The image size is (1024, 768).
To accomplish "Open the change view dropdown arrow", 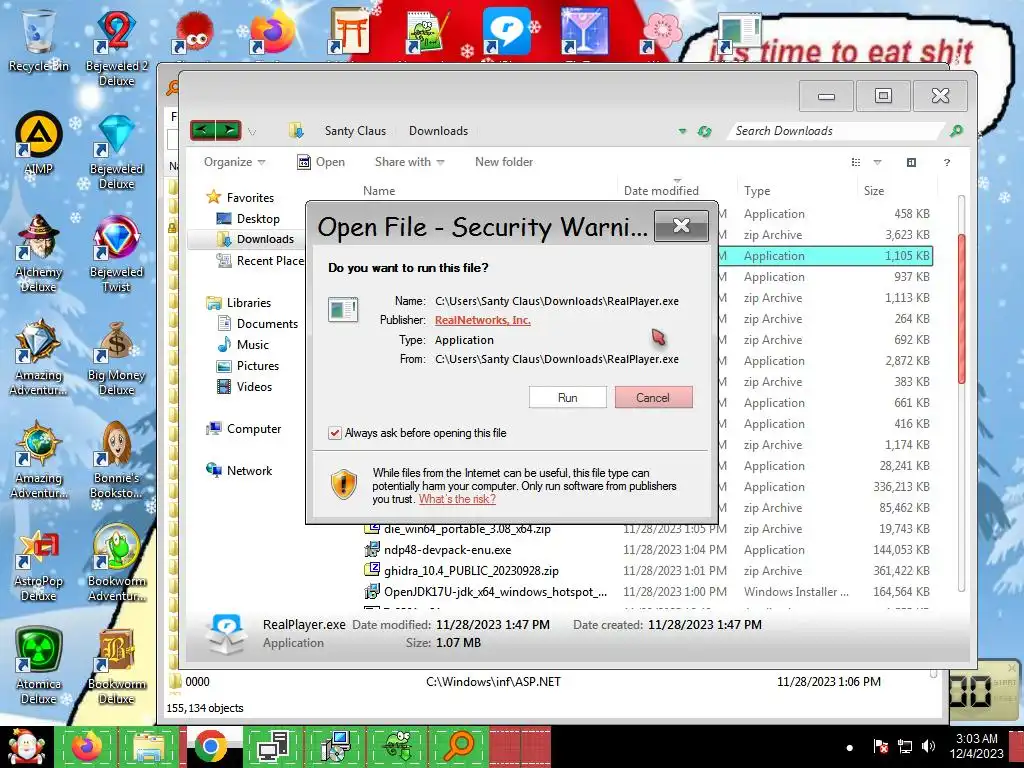I will point(877,162).
